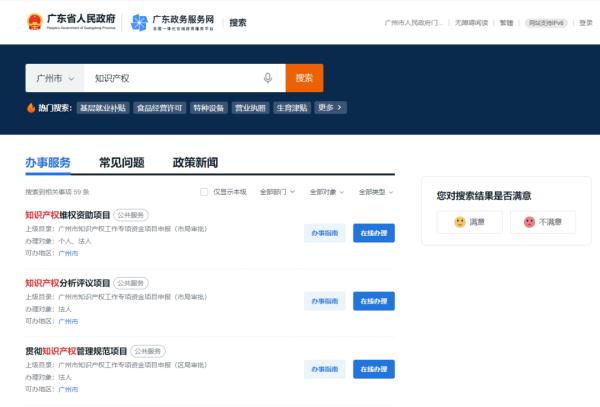This screenshot has height=407, width=600.
Task: Click the 公共服务 tag on 知识产权分析评议项目
Action: point(131,283)
